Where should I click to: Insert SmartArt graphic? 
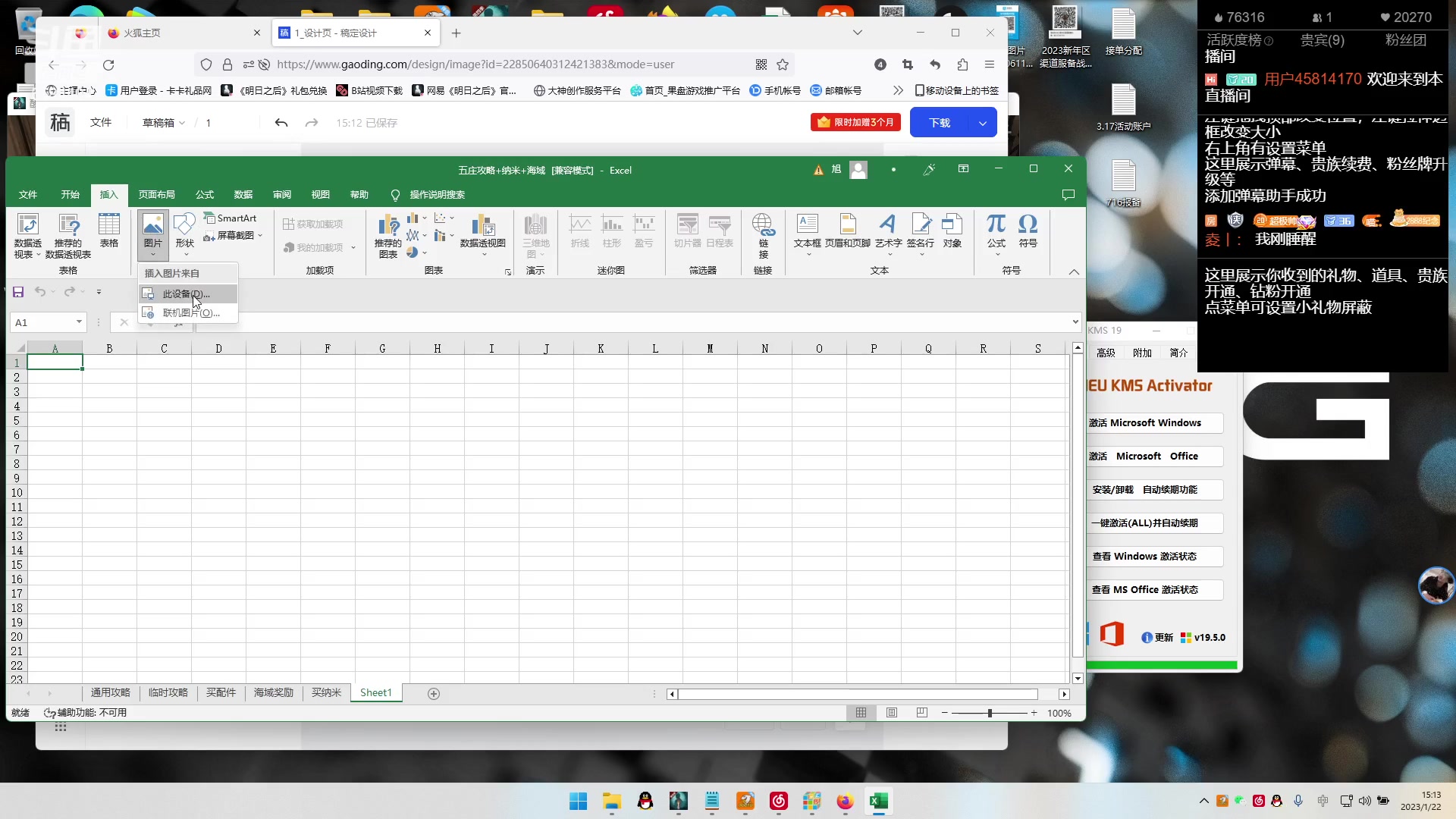click(231, 218)
